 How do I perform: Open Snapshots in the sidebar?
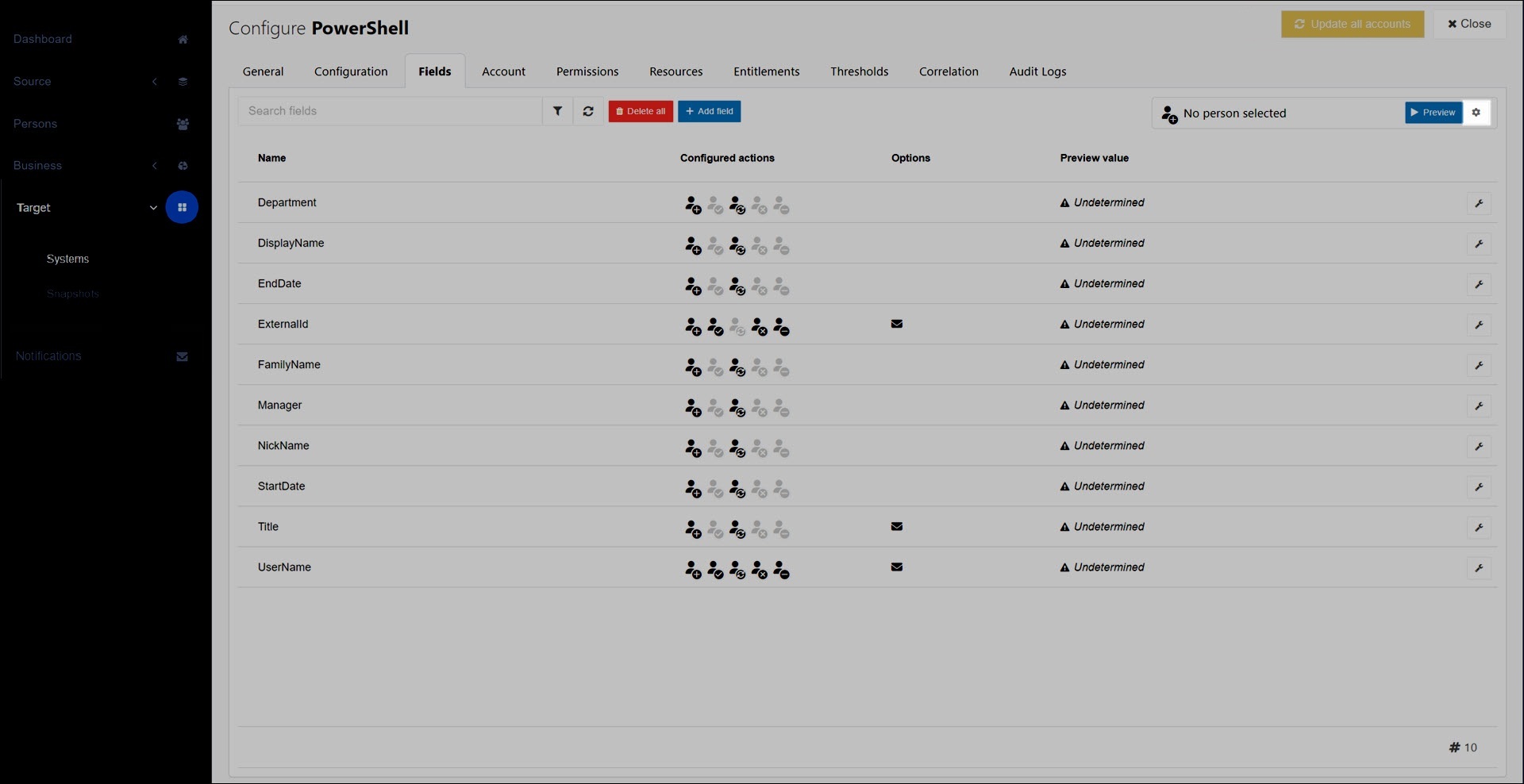pyautogui.click(x=72, y=294)
